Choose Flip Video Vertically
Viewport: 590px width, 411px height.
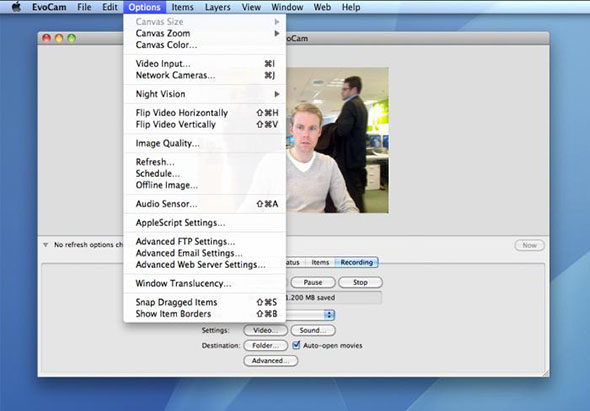point(205,125)
